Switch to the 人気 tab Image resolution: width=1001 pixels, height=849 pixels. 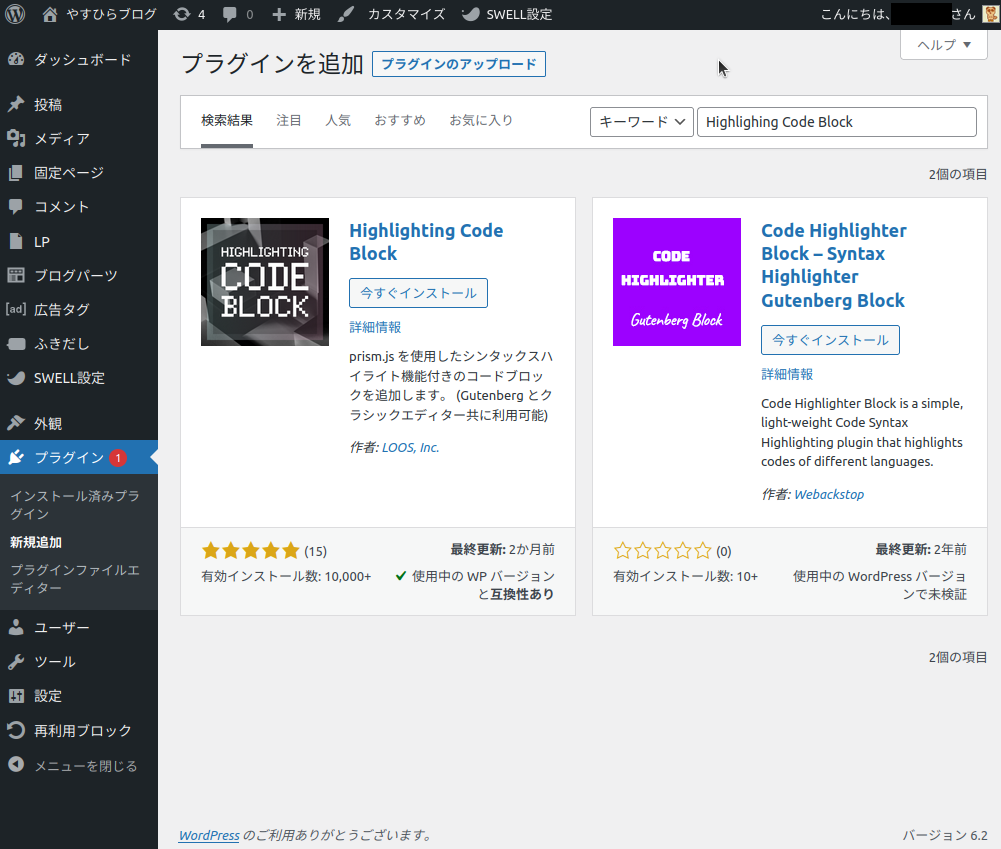[x=338, y=121]
